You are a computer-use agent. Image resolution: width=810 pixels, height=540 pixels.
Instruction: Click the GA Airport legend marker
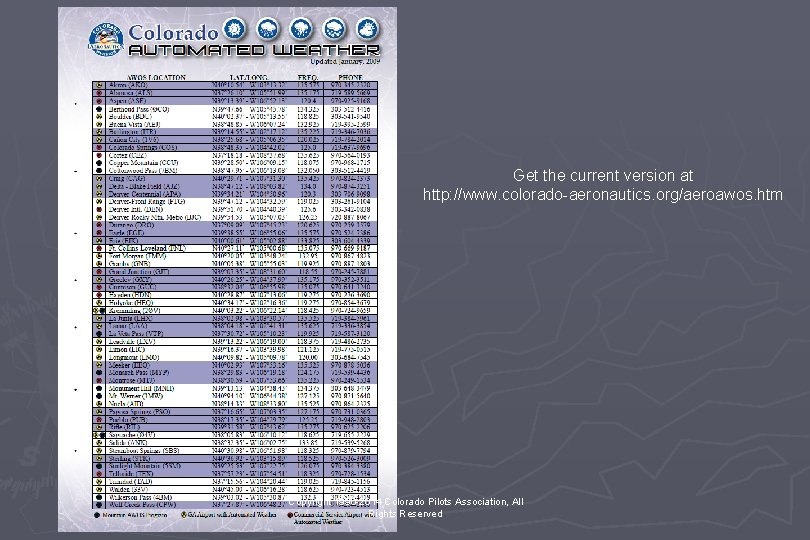[x=183, y=515]
